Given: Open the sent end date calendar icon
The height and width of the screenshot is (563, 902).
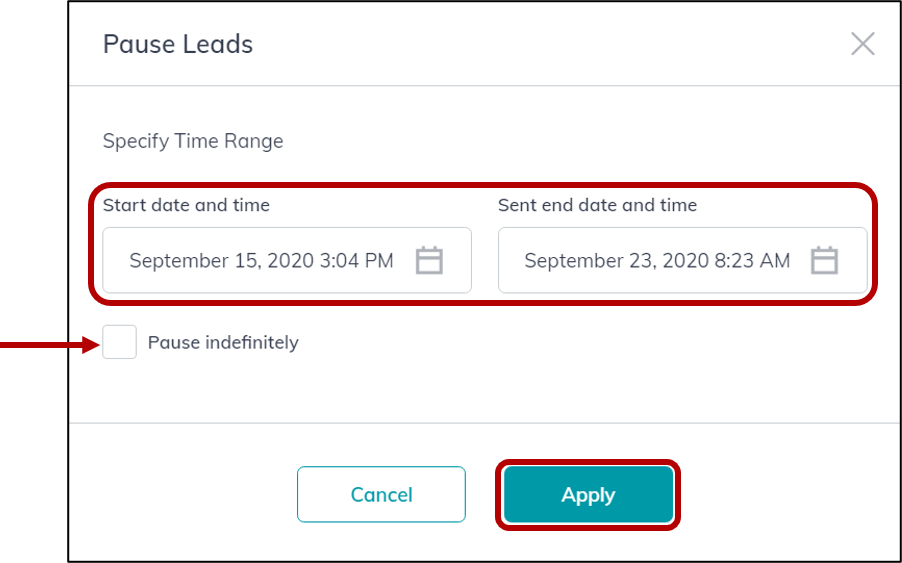Looking at the screenshot, I should point(824,260).
